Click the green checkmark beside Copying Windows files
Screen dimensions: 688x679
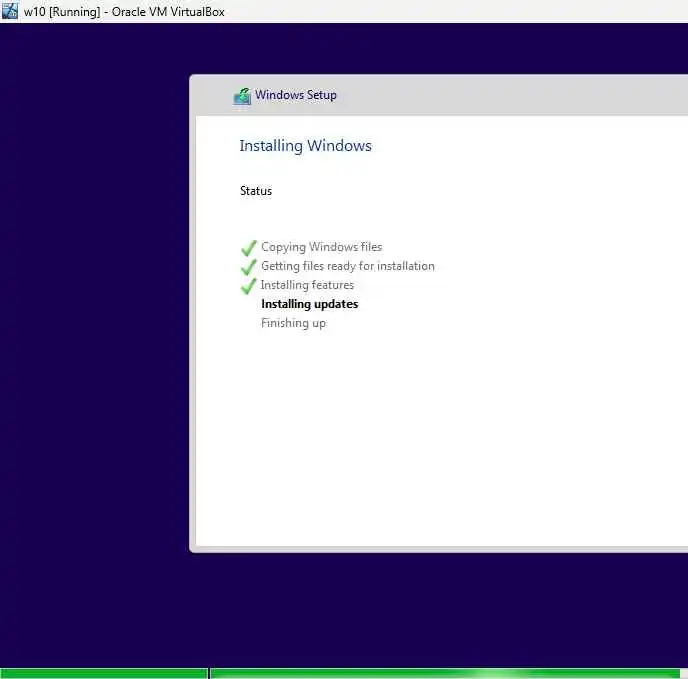(249, 248)
